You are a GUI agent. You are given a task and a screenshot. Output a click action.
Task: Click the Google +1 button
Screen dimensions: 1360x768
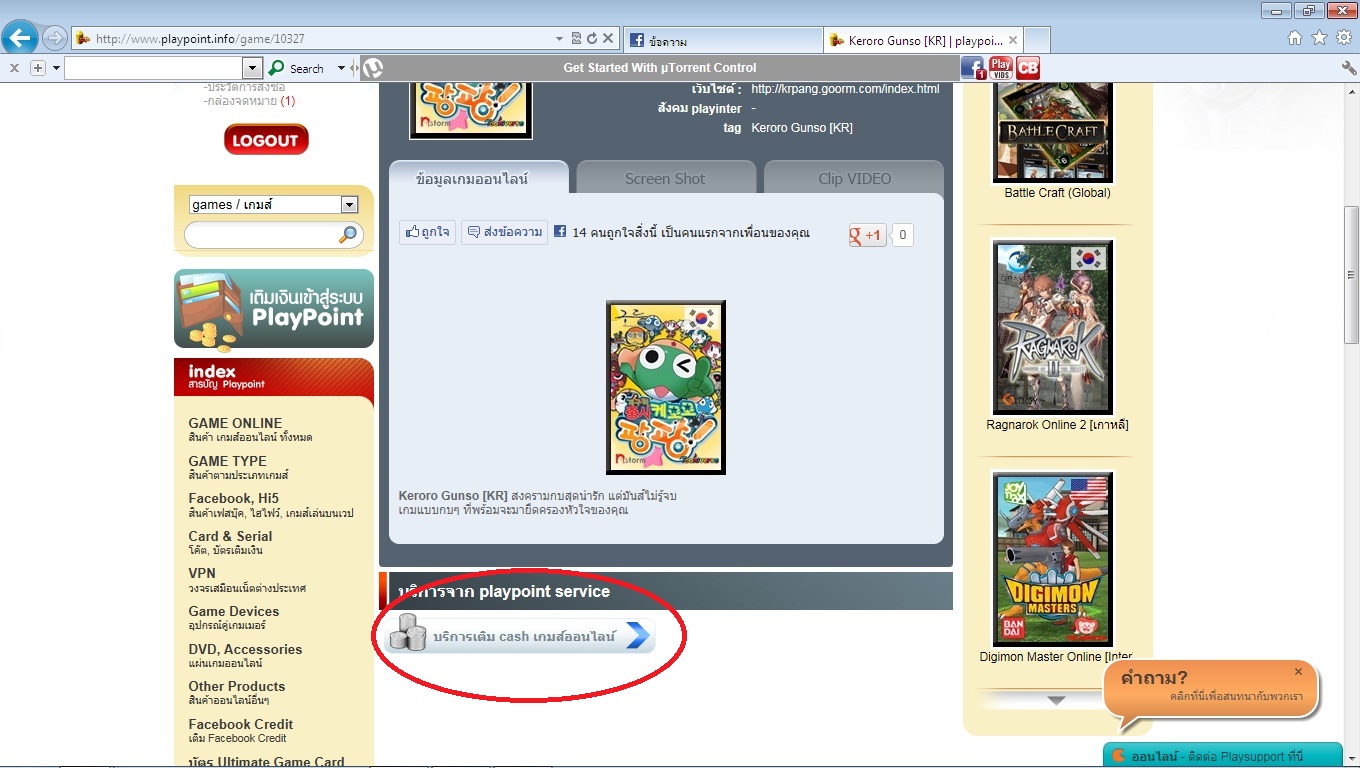pyautogui.click(x=868, y=235)
